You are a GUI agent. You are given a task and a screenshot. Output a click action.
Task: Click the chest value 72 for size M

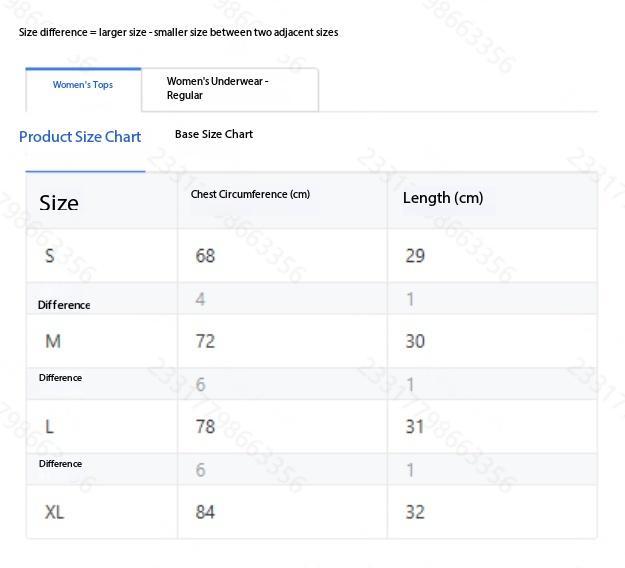tap(205, 341)
